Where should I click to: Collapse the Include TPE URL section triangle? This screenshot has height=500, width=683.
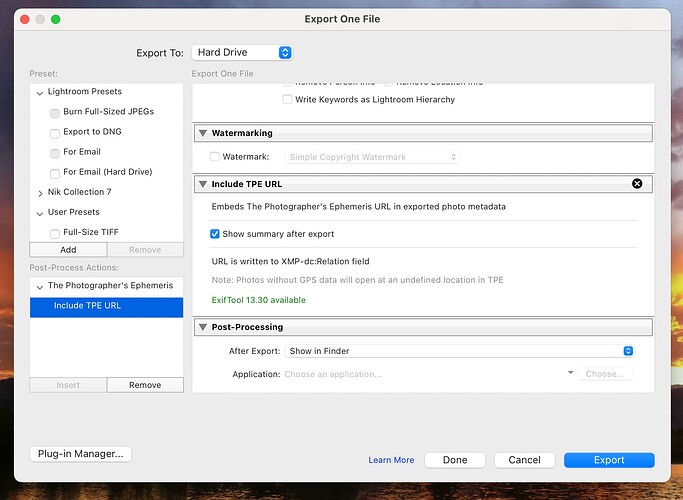point(203,184)
